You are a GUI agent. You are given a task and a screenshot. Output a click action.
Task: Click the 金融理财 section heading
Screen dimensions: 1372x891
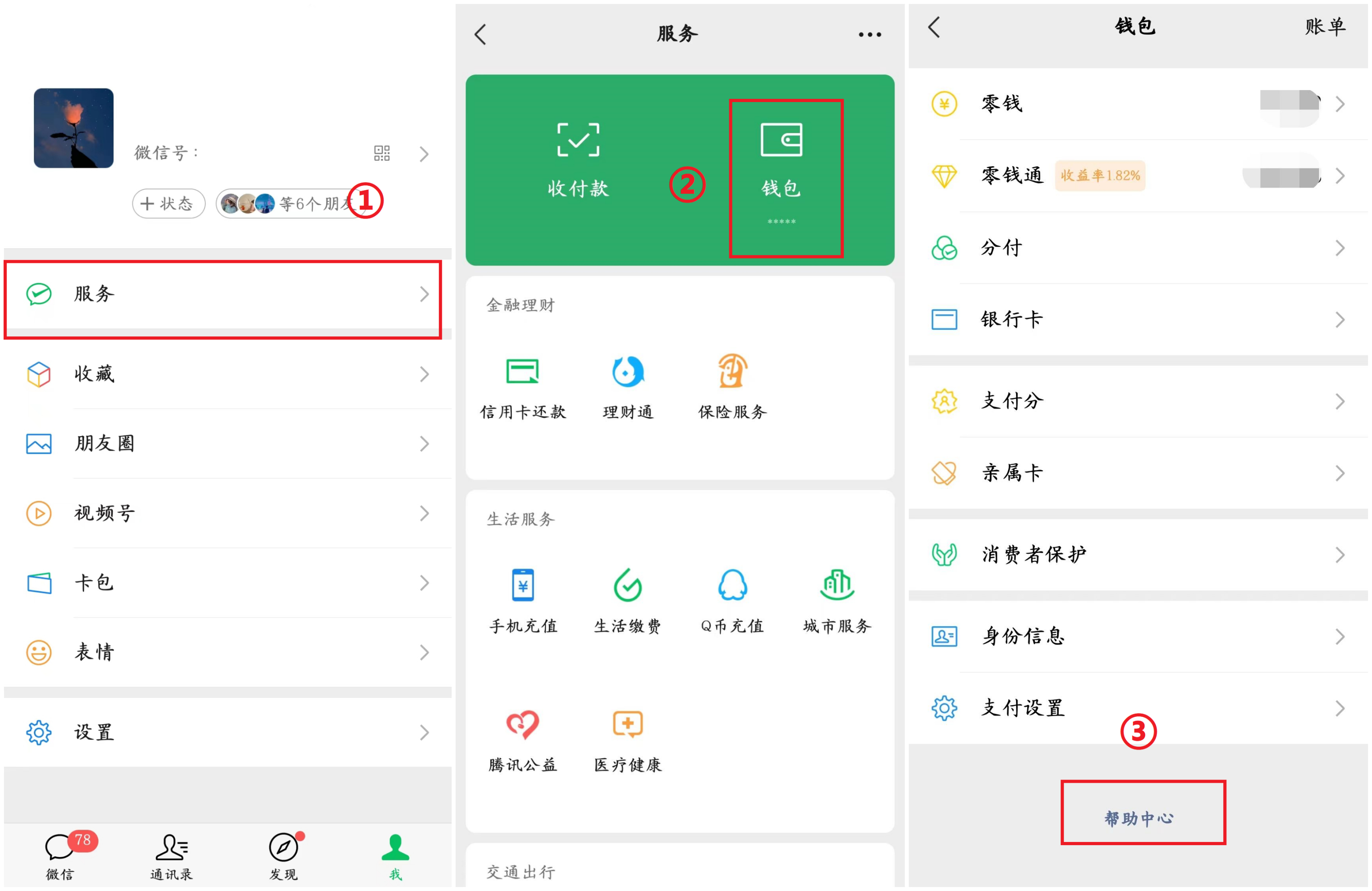[x=521, y=305]
